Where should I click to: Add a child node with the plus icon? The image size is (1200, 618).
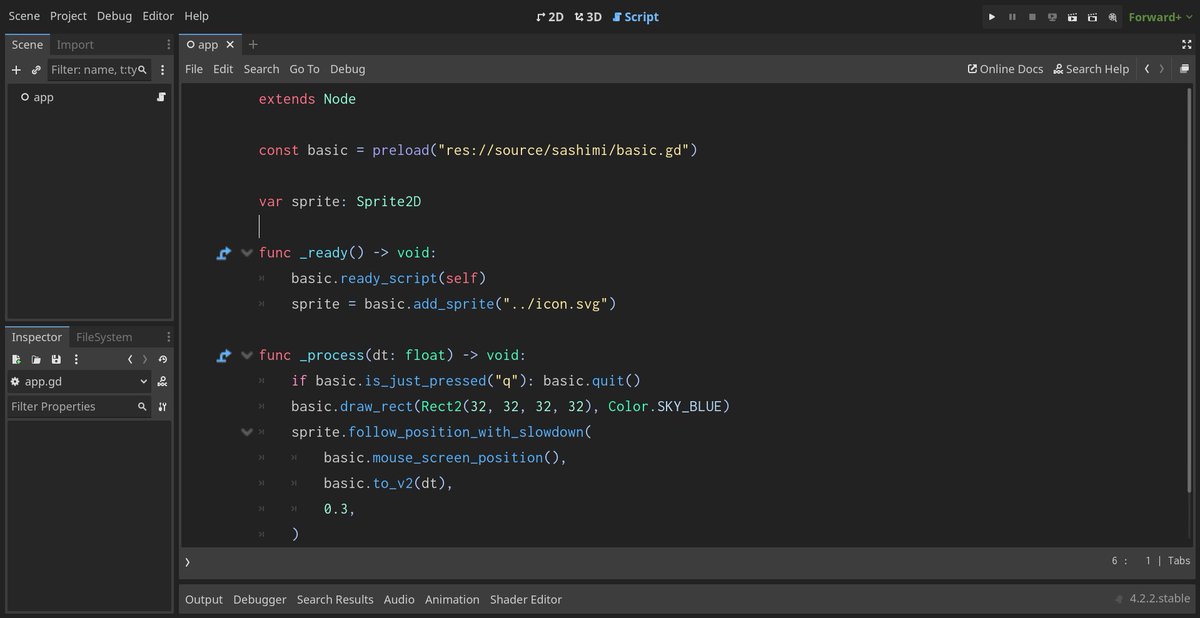tap(14, 69)
